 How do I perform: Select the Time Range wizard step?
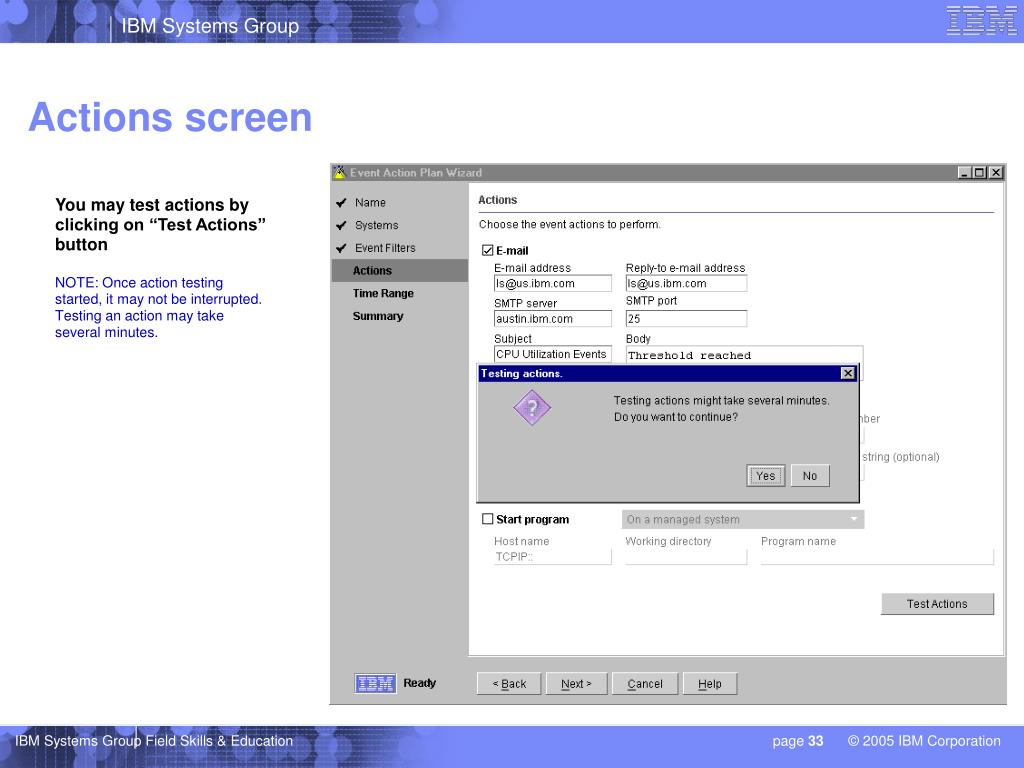point(383,293)
